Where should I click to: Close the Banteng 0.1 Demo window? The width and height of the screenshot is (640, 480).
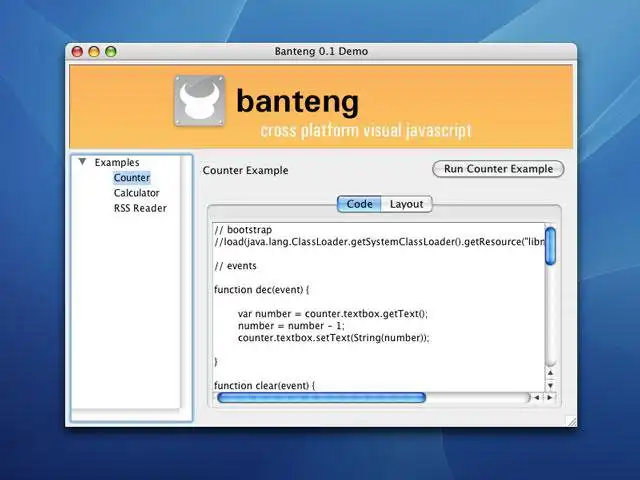(x=77, y=51)
